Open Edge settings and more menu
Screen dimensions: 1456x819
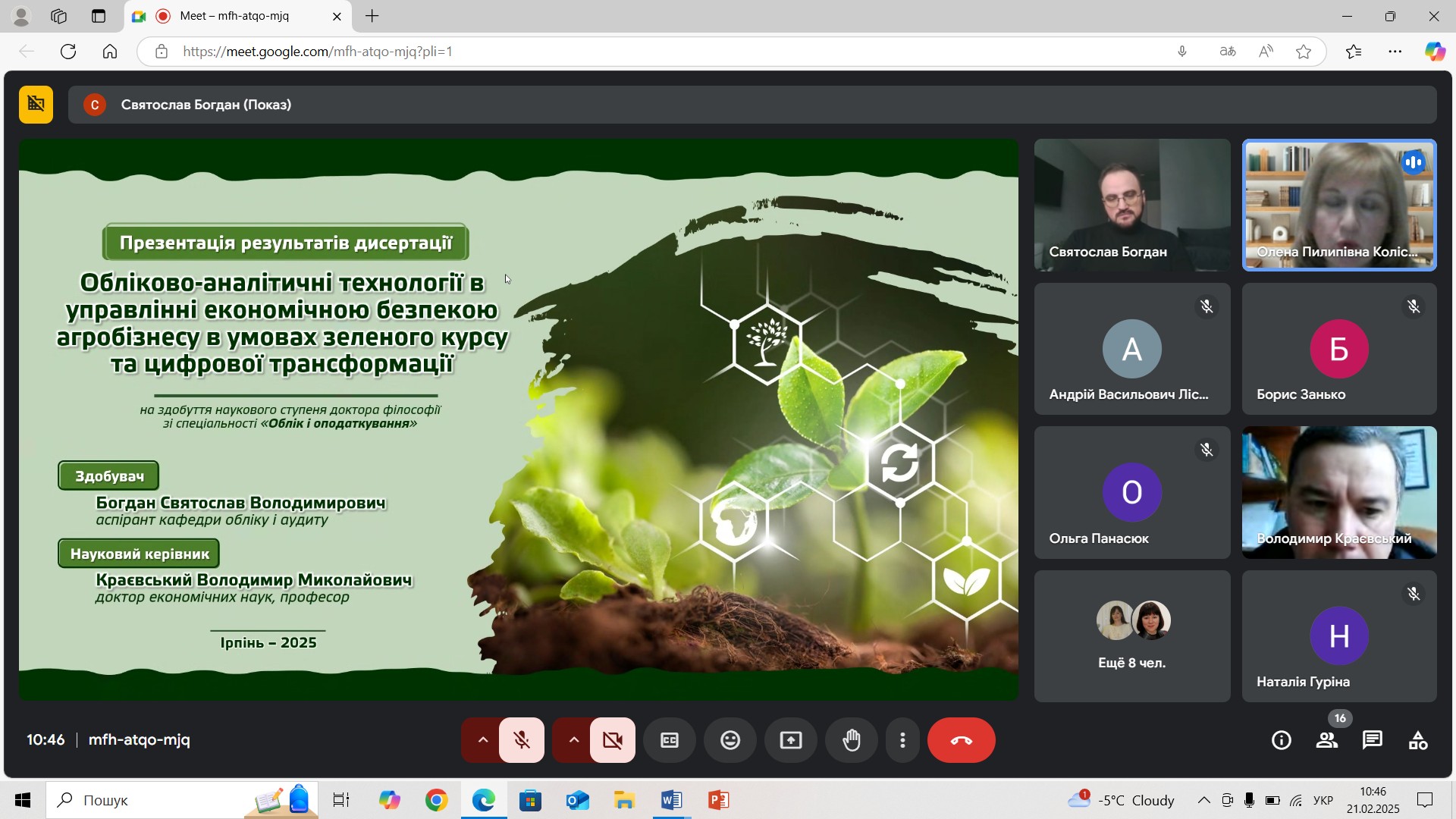pos(1395,52)
